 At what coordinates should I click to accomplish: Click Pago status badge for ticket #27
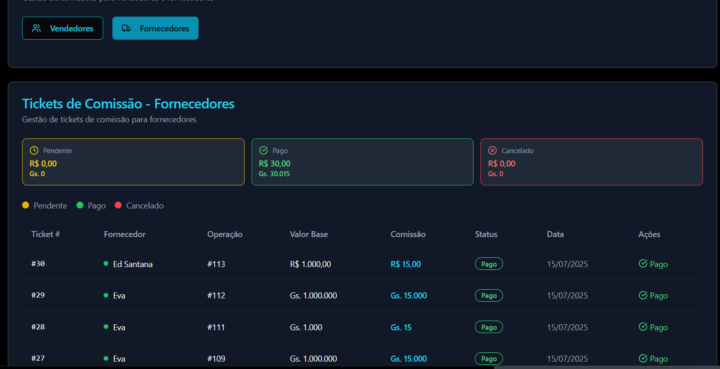(489, 358)
